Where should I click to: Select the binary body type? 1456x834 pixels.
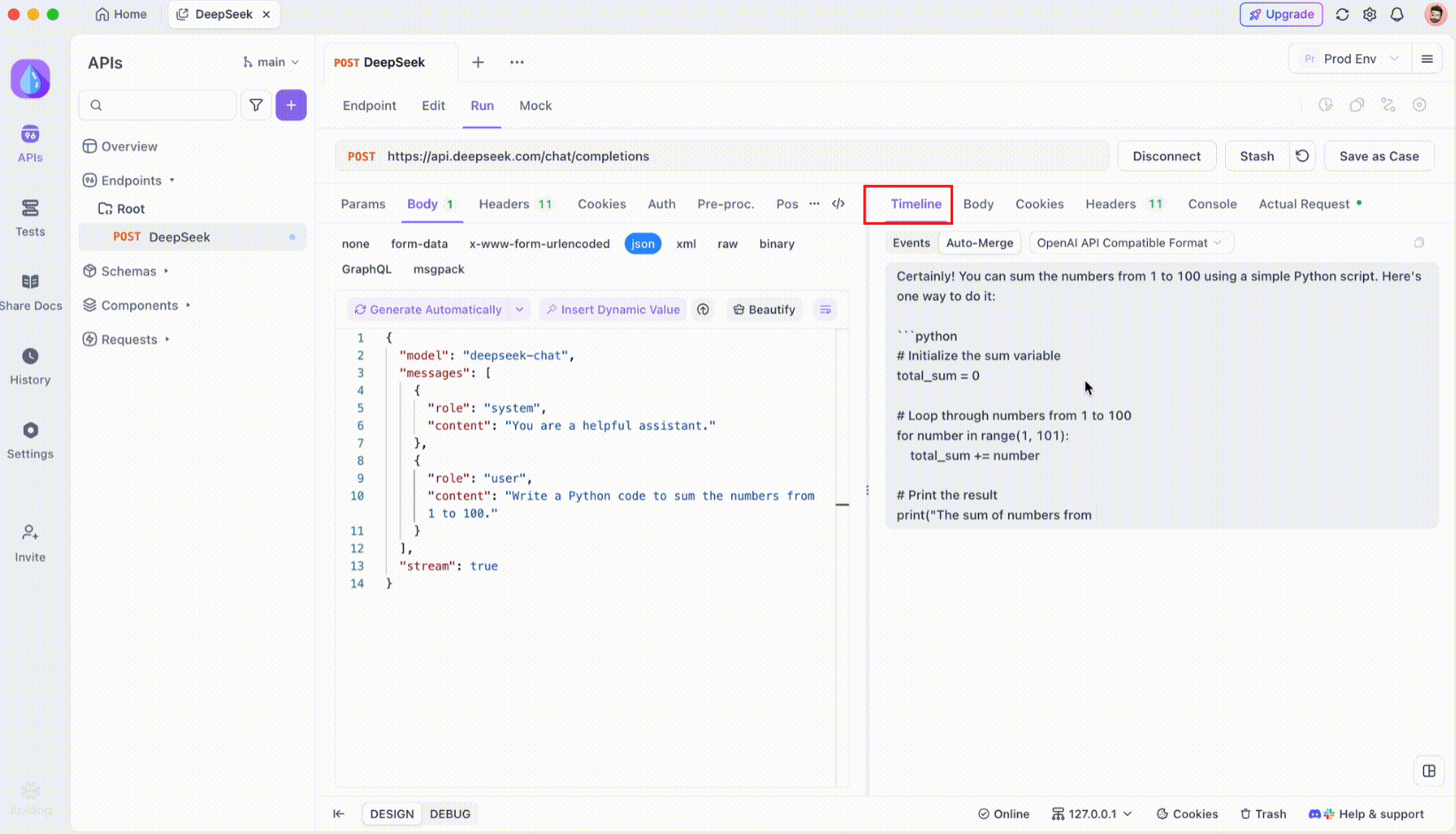(777, 243)
